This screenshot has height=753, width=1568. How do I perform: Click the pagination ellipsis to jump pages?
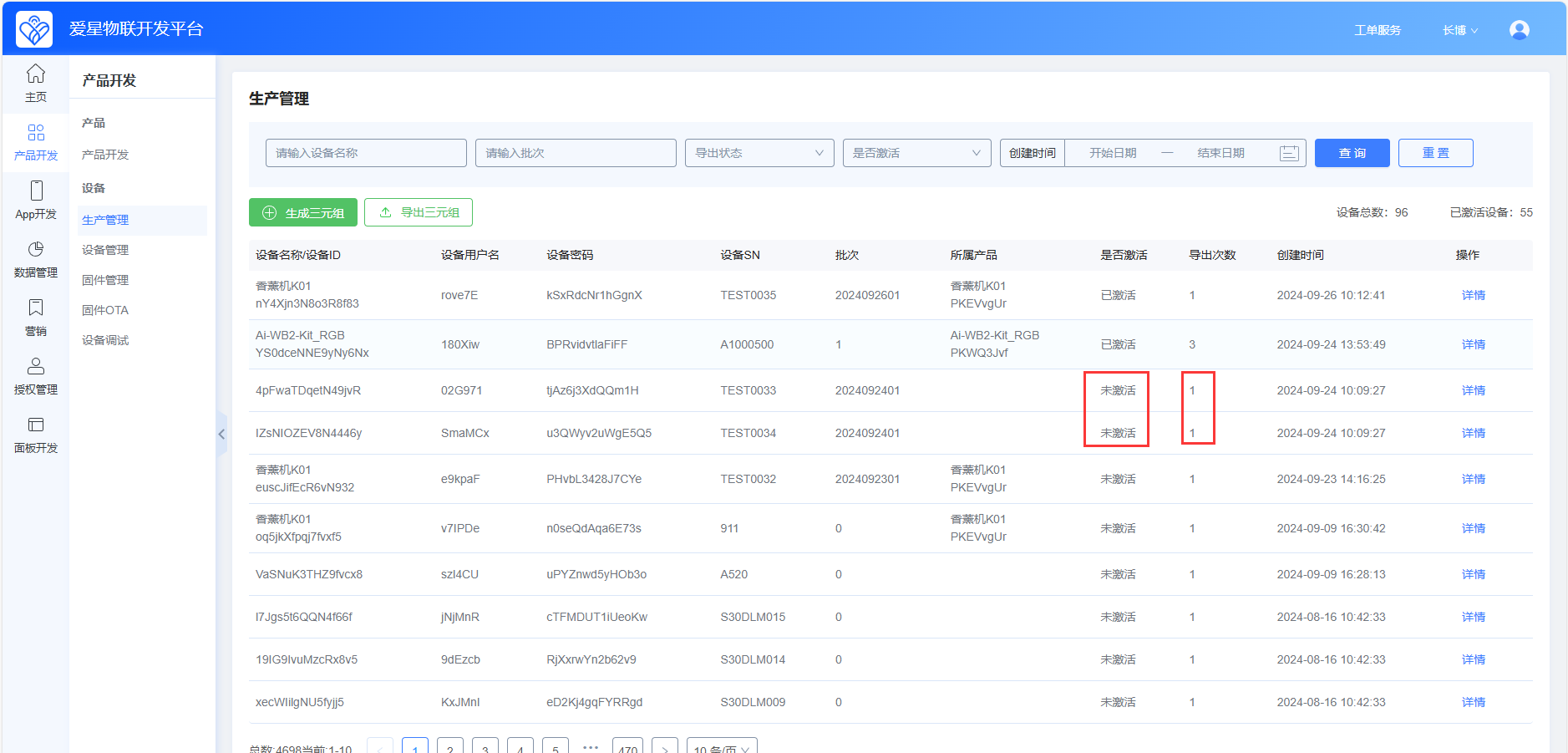point(591,746)
